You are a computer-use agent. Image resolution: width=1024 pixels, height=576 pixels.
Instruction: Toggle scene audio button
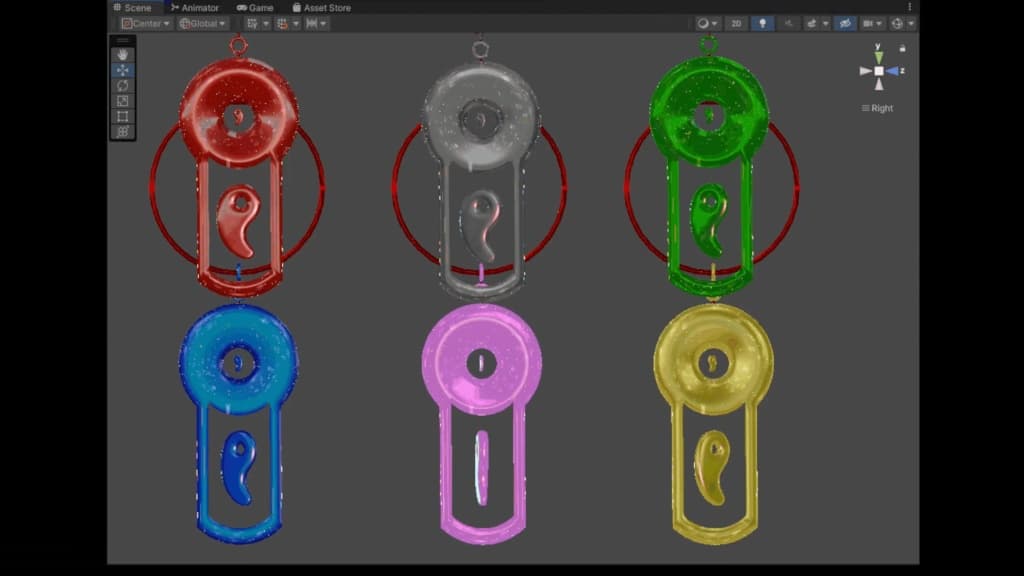pyautogui.click(x=789, y=23)
